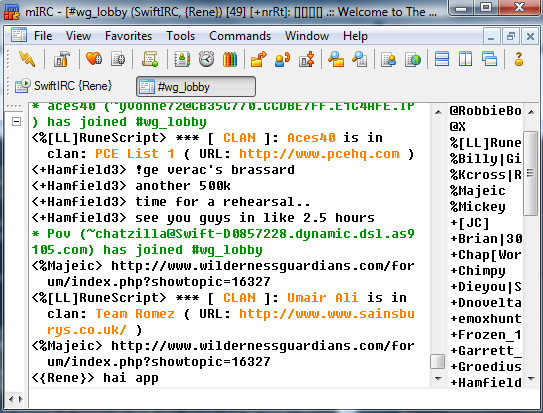Select +Frozen_1 in the nick list
Viewport: 543px width, 413px height.
(485, 334)
